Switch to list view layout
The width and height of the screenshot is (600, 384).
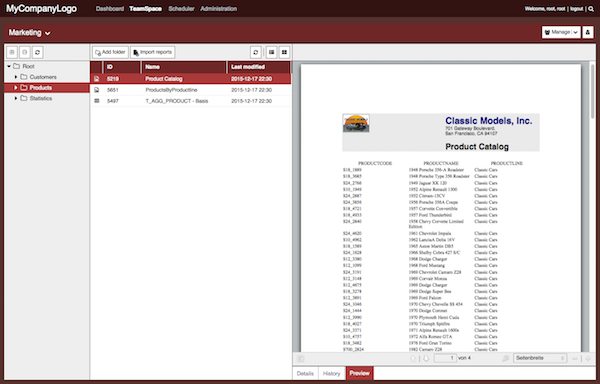tap(271, 52)
